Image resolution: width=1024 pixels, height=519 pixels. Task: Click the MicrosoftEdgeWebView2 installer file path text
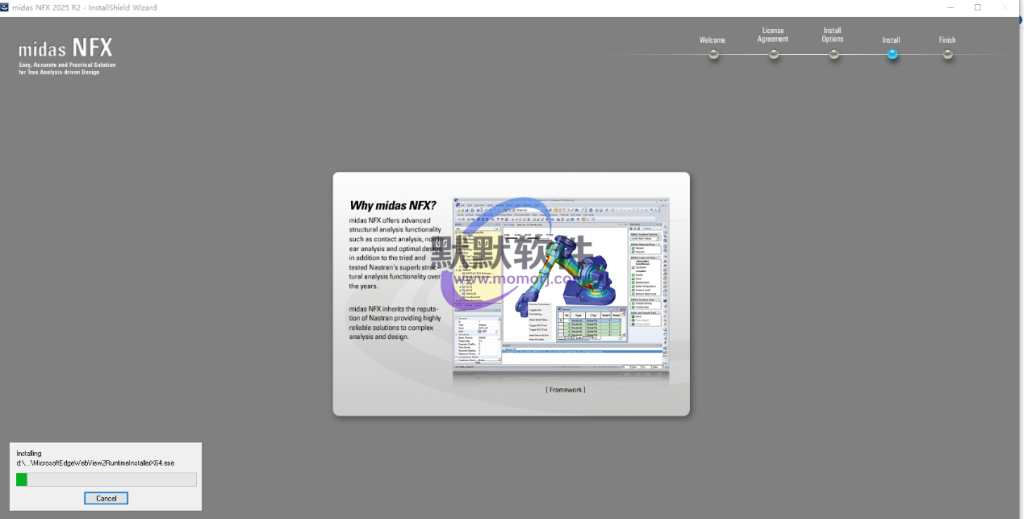point(95,463)
